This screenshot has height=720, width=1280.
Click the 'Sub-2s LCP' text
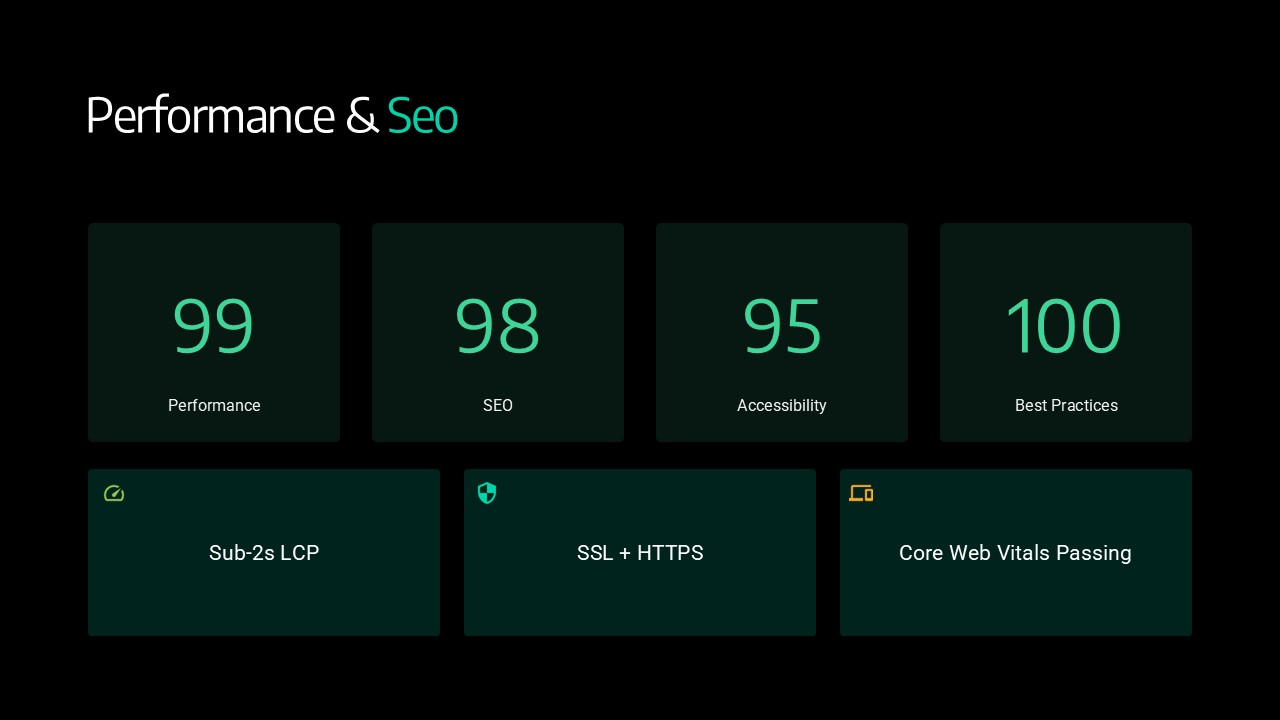tap(264, 553)
